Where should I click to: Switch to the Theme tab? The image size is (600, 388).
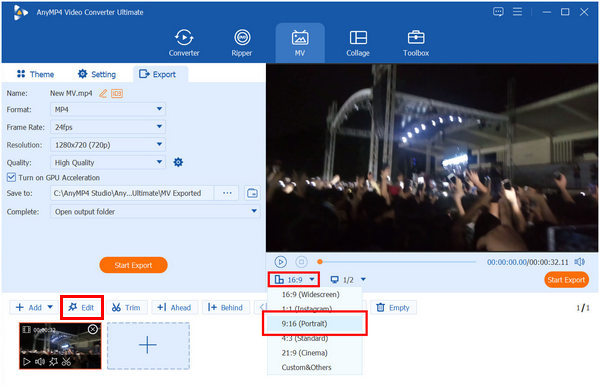(x=35, y=74)
